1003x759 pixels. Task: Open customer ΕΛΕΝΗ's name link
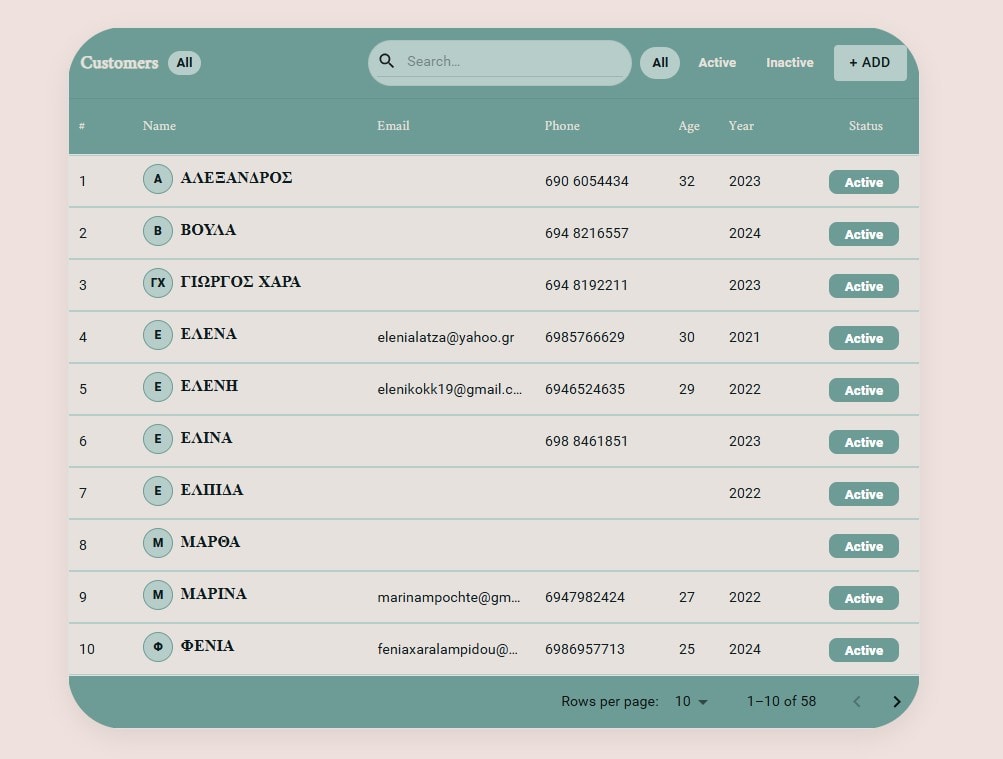click(209, 386)
